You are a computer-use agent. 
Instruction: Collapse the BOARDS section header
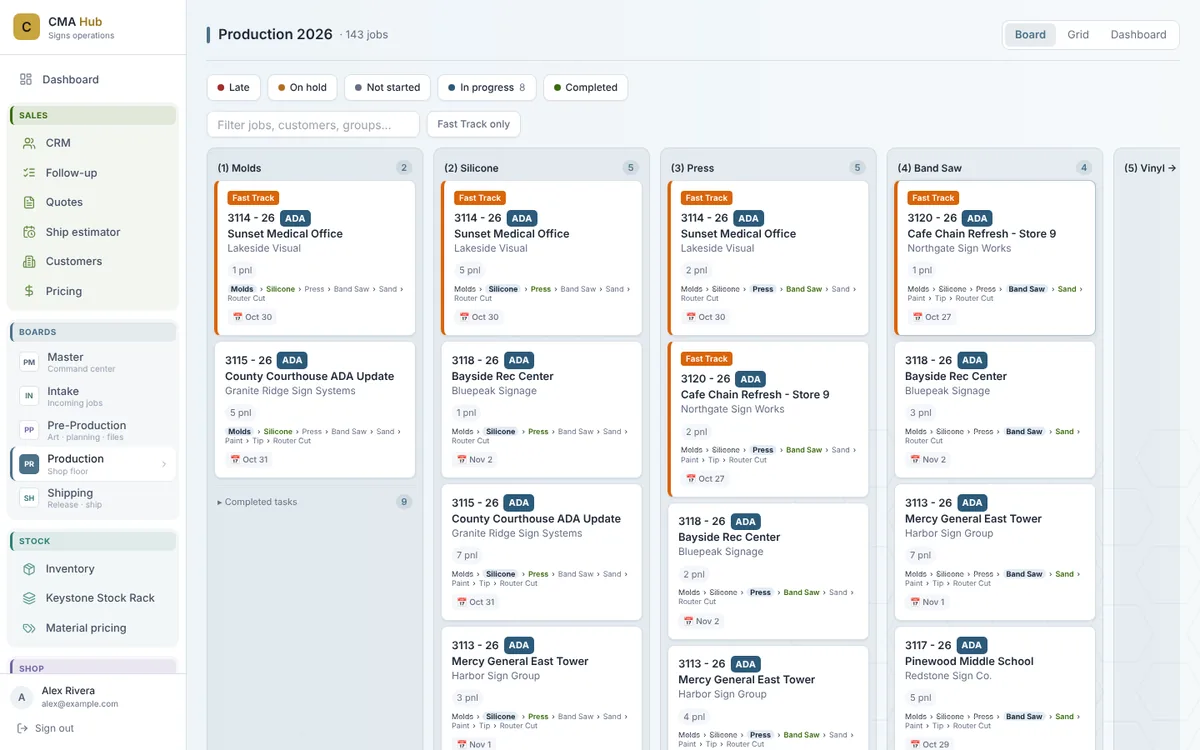pyautogui.click(x=93, y=332)
